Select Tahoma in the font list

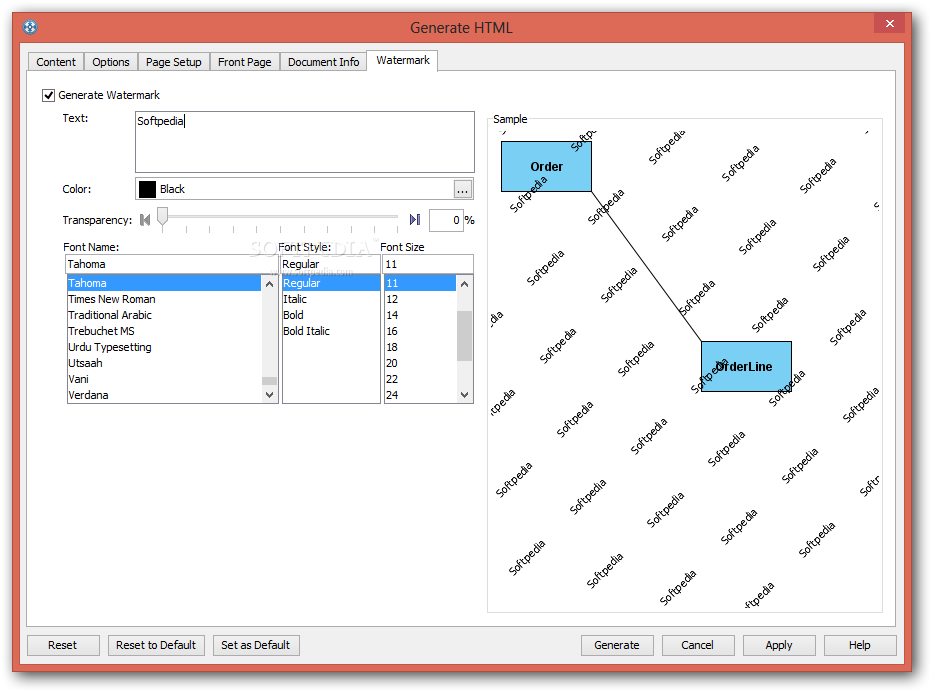(164, 283)
